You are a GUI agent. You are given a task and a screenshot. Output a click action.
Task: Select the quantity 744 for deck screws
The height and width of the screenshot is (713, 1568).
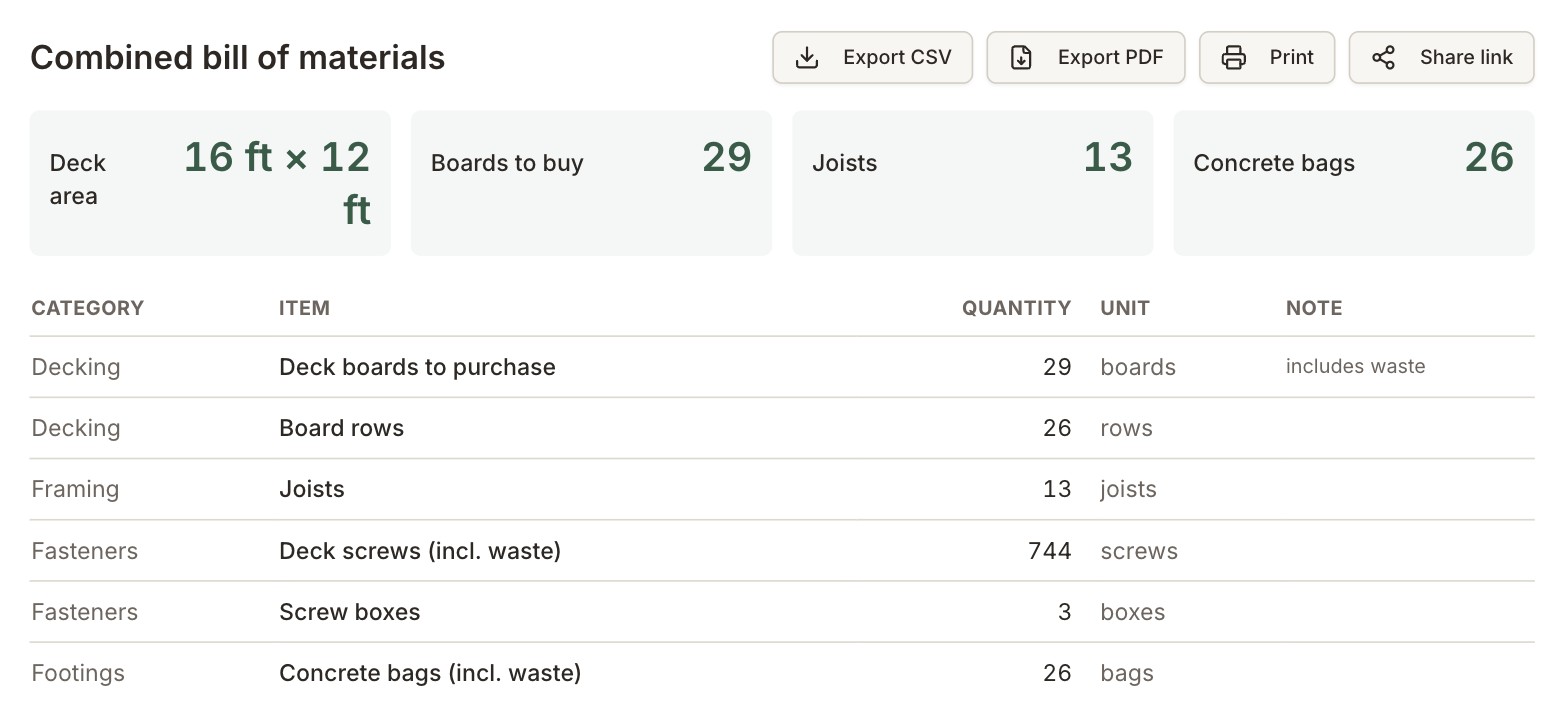1049,551
